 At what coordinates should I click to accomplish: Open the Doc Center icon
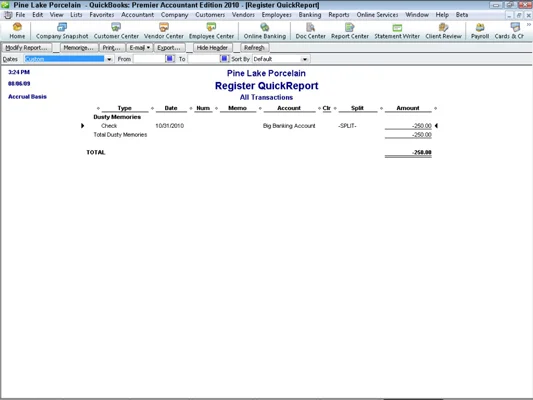pos(310,31)
